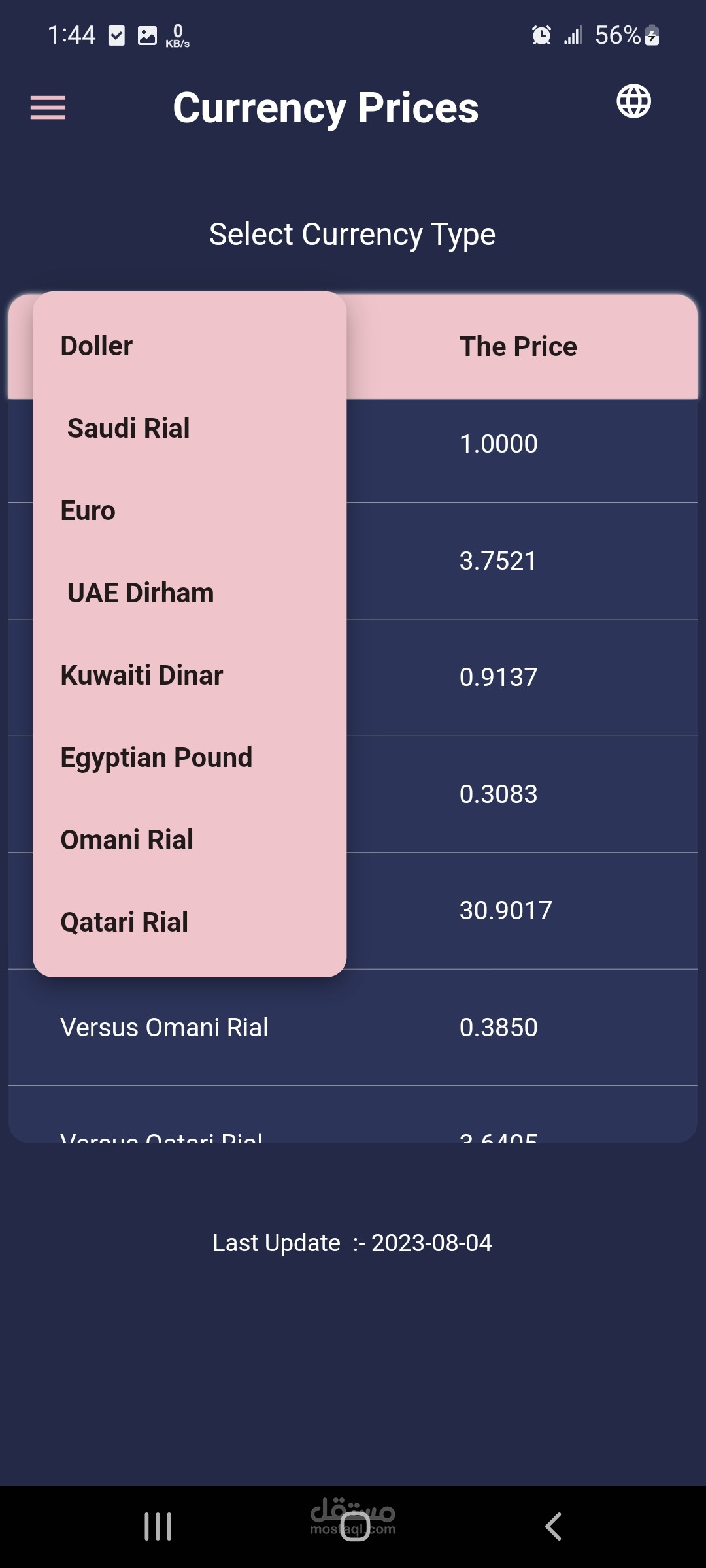Select Saudi Rial in the dropdown
The width and height of the screenshot is (706, 1568).
(190, 429)
